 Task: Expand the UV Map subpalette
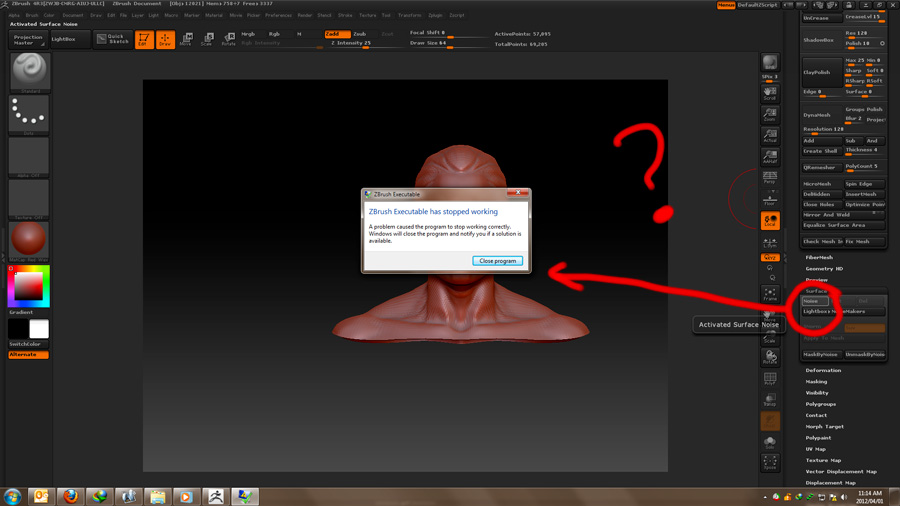pos(815,449)
